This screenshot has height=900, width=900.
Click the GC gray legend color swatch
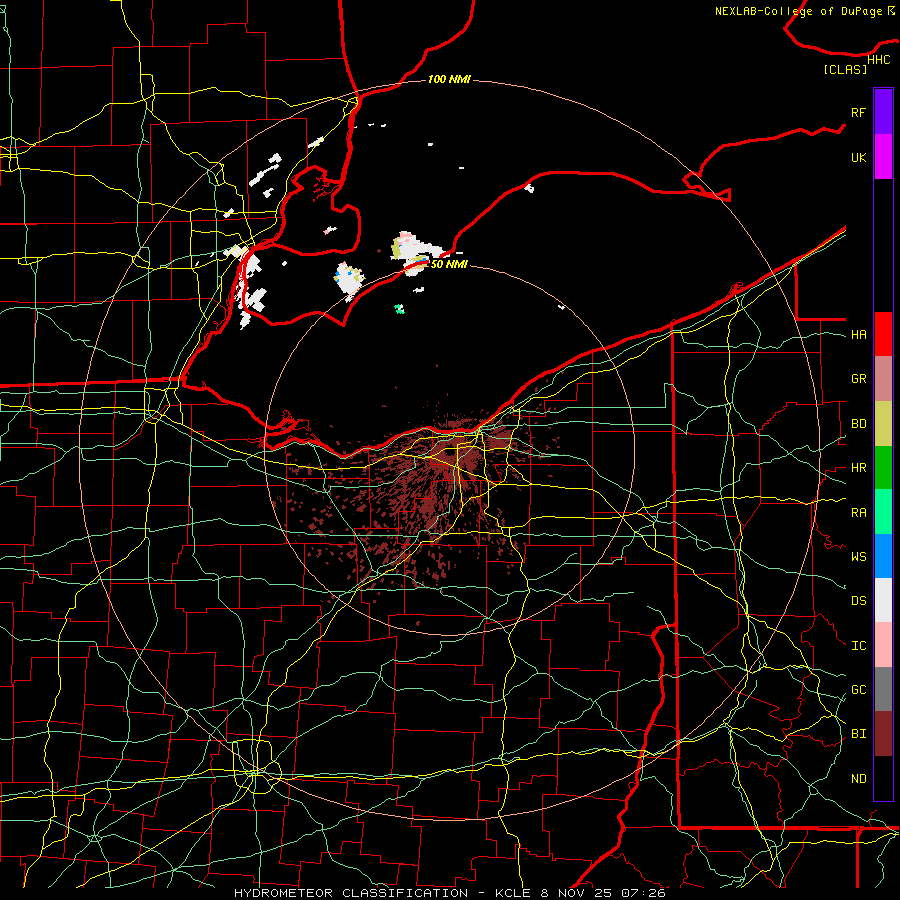point(883,689)
